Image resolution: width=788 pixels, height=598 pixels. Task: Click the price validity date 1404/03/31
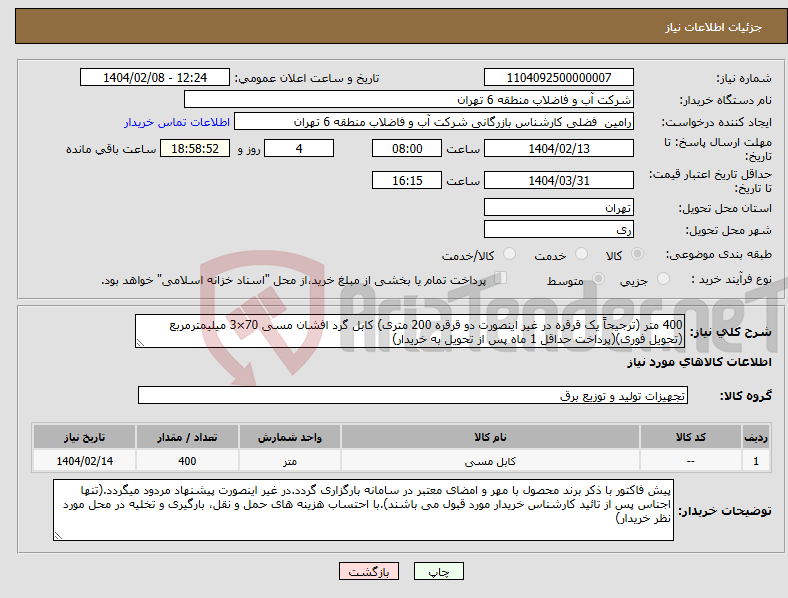tap(559, 180)
